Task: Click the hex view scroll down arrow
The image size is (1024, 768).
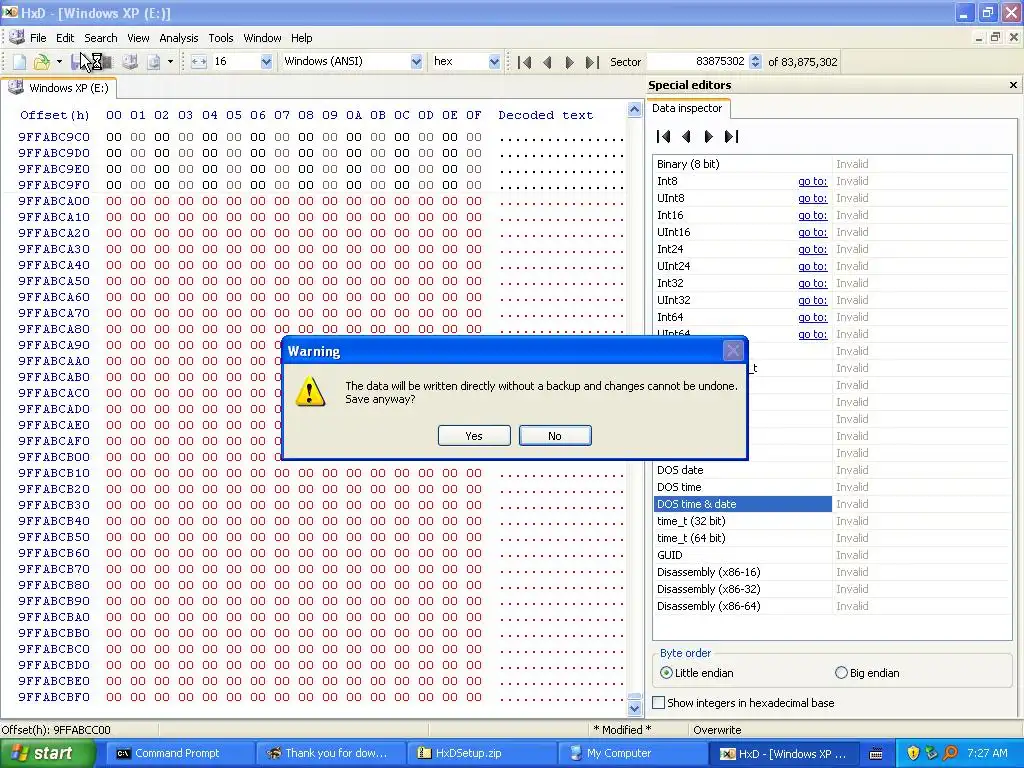Action: 634,708
